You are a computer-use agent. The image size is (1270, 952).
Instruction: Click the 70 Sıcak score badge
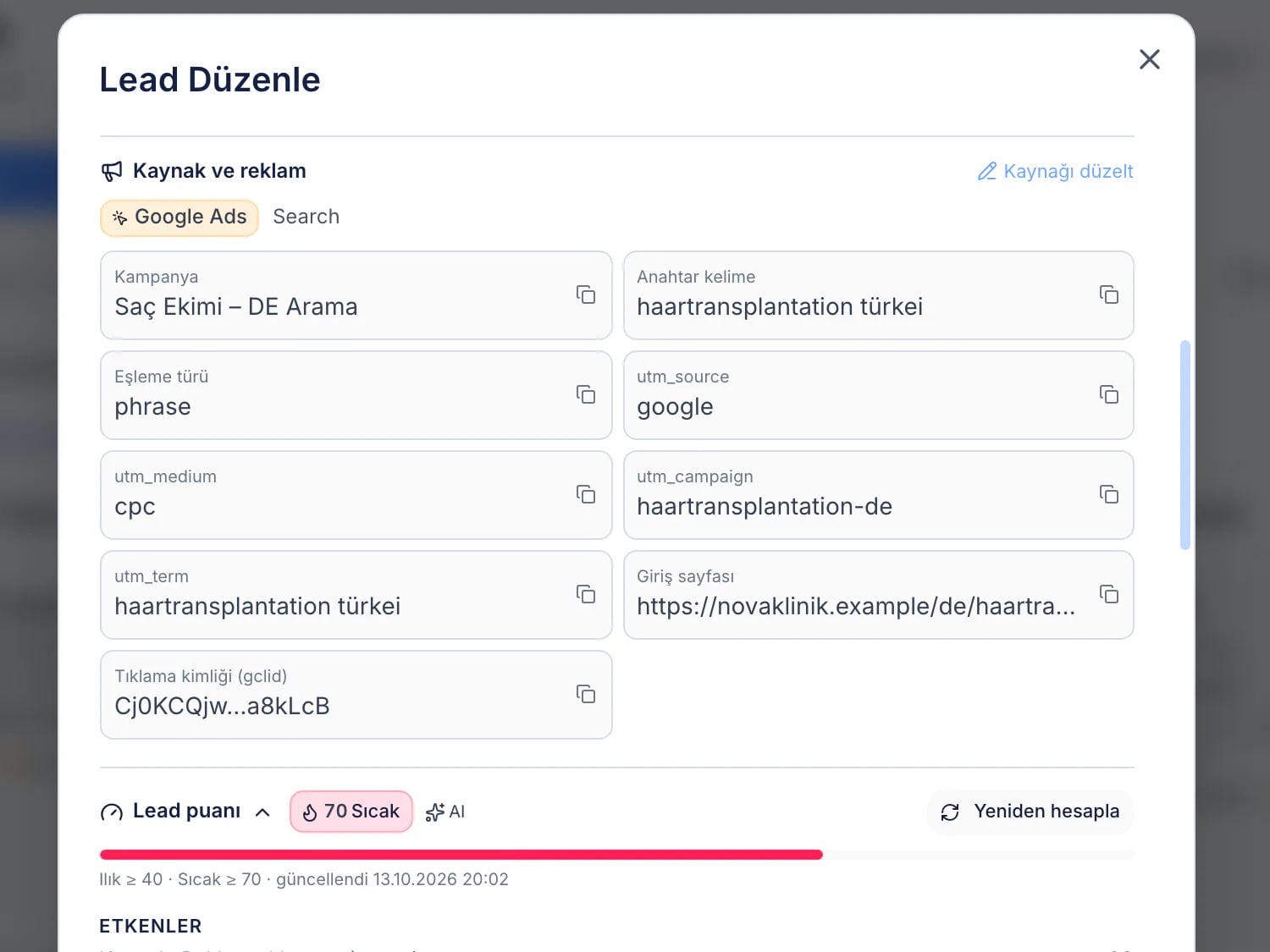[351, 812]
